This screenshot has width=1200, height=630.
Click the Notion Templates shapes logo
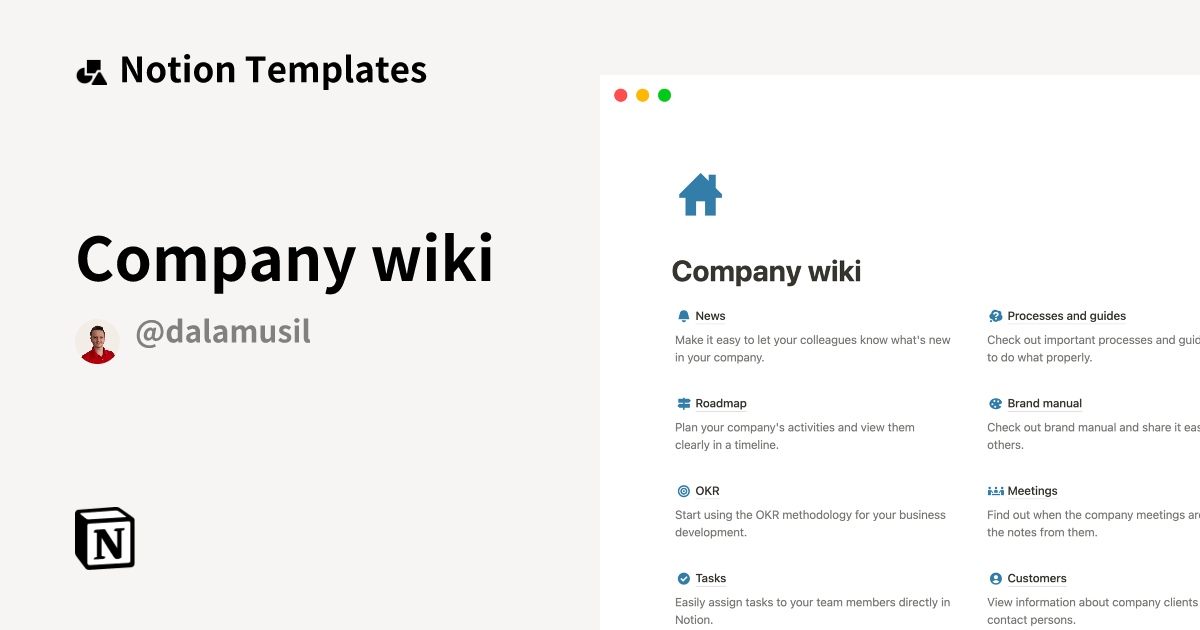tap(92, 72)
